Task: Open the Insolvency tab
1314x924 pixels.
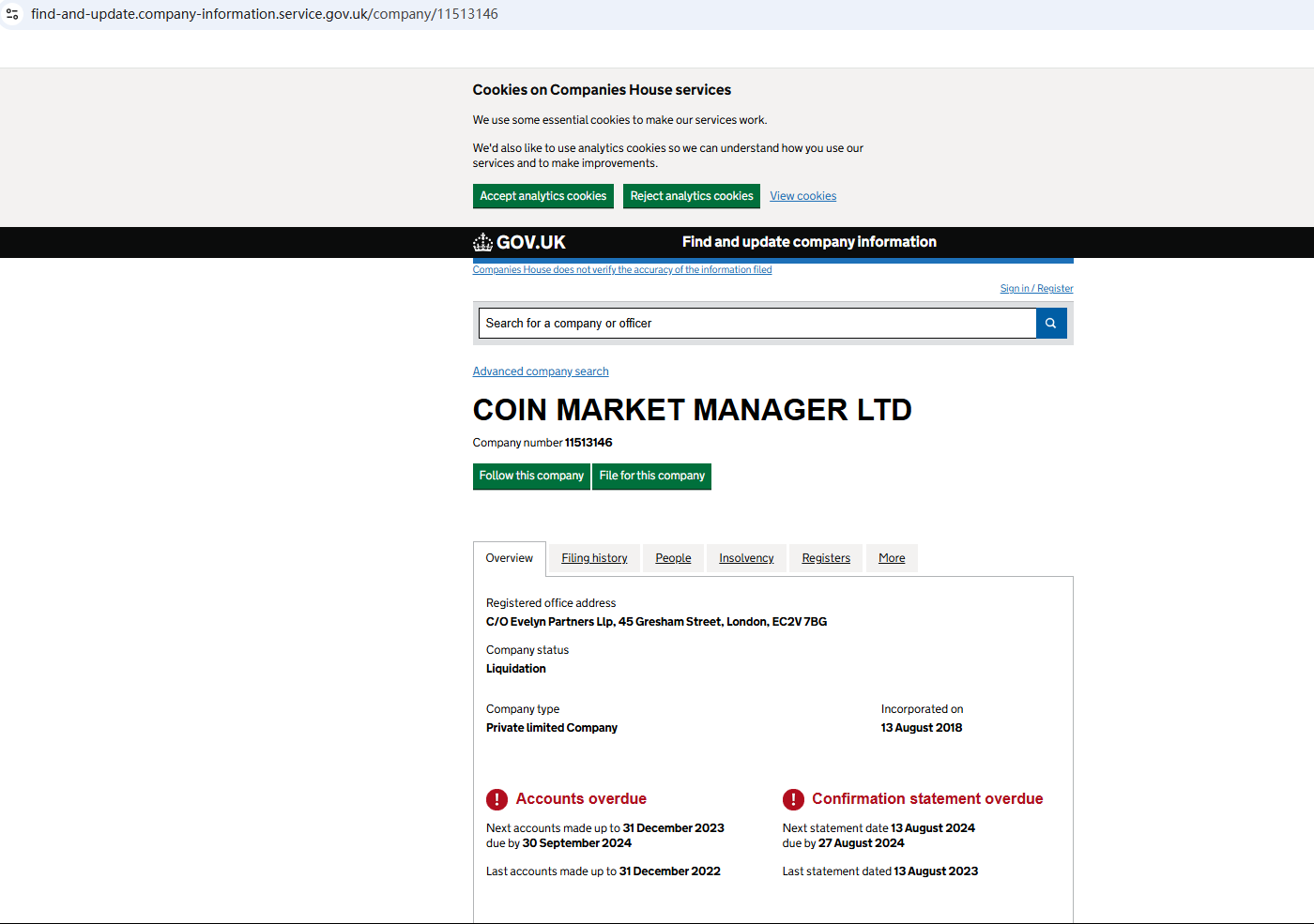Action: 746,558
